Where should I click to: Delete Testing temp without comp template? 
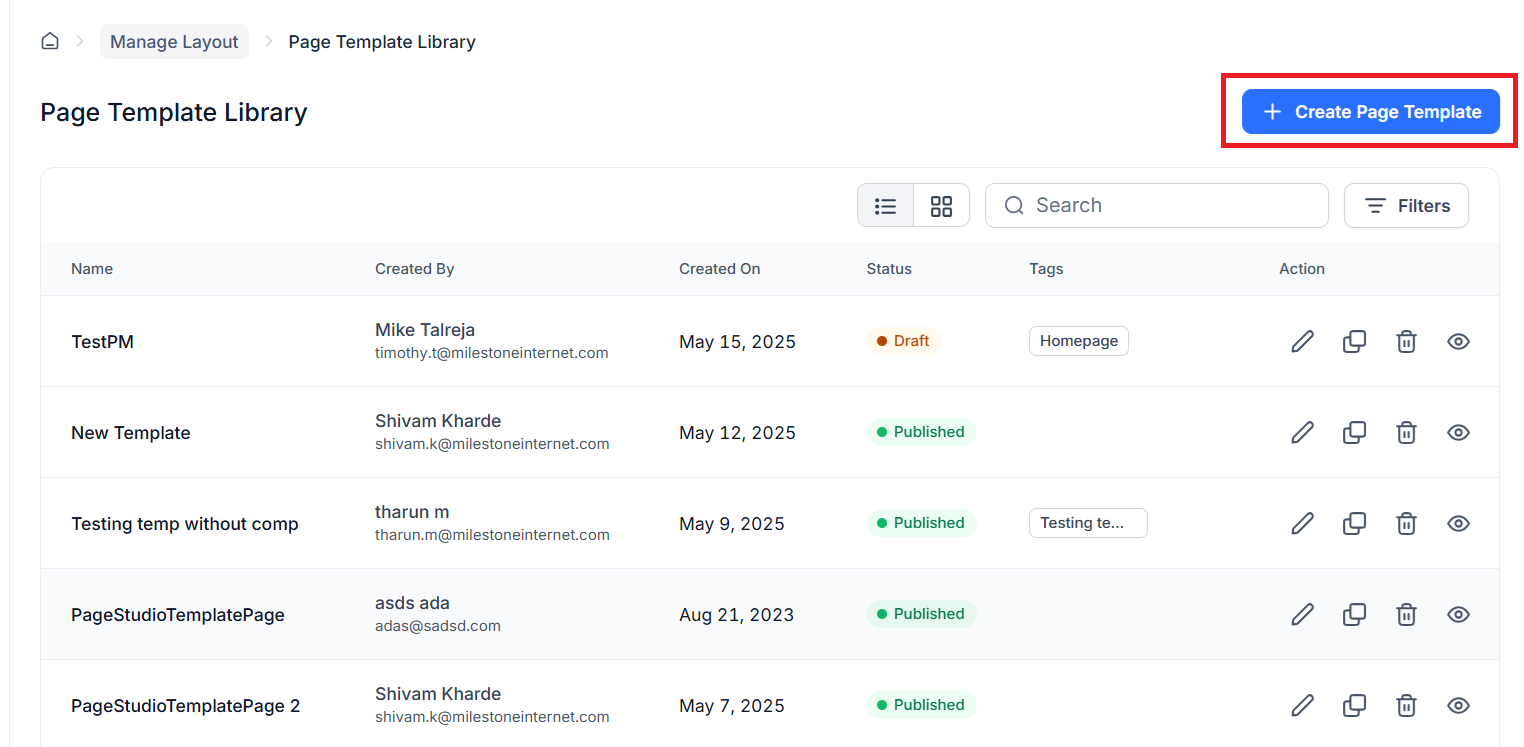point(1407,524)
